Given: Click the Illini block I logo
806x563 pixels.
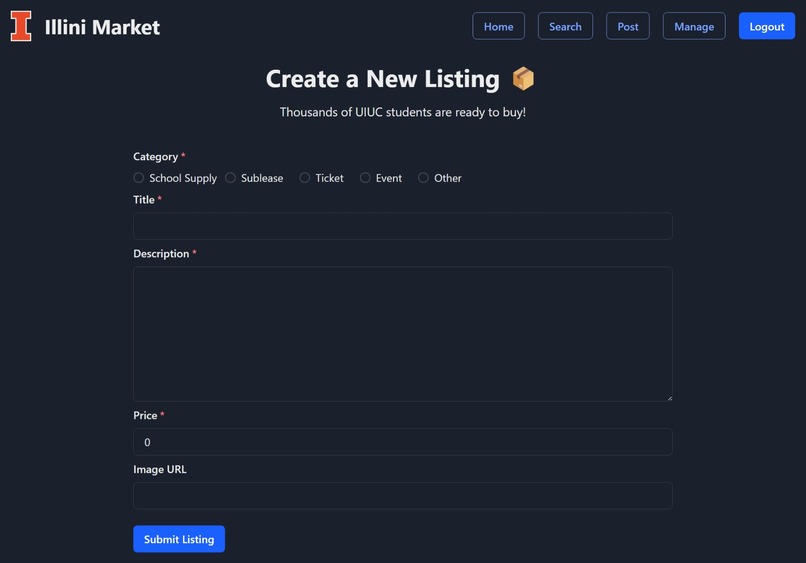Looking at the screenshot, I should pos(21,26).
